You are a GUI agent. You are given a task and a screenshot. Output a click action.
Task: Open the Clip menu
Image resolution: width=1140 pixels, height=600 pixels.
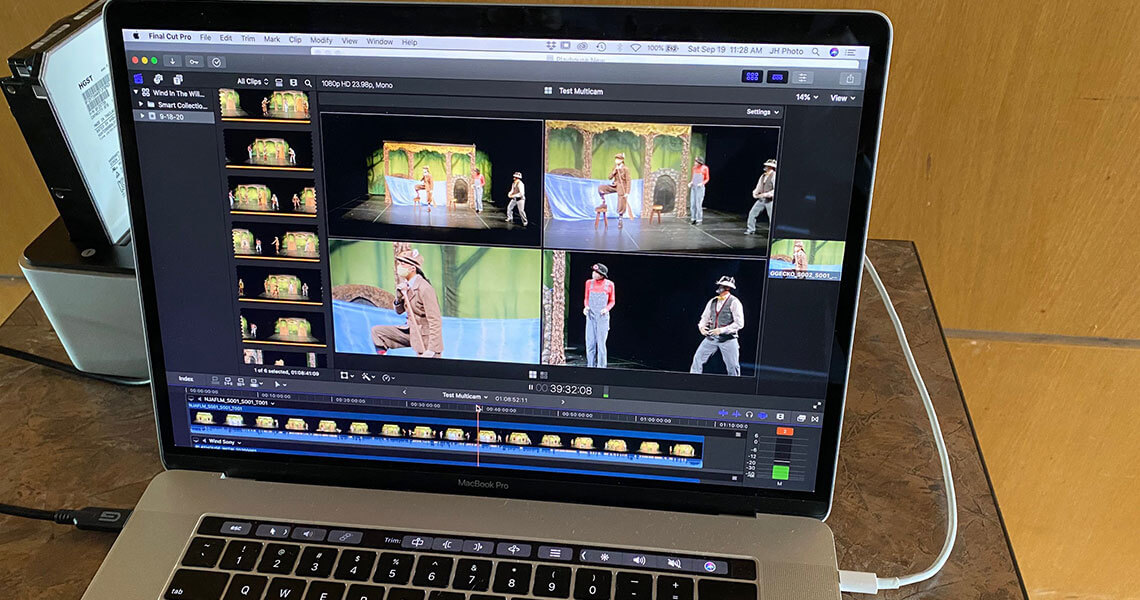pos(295,40)
